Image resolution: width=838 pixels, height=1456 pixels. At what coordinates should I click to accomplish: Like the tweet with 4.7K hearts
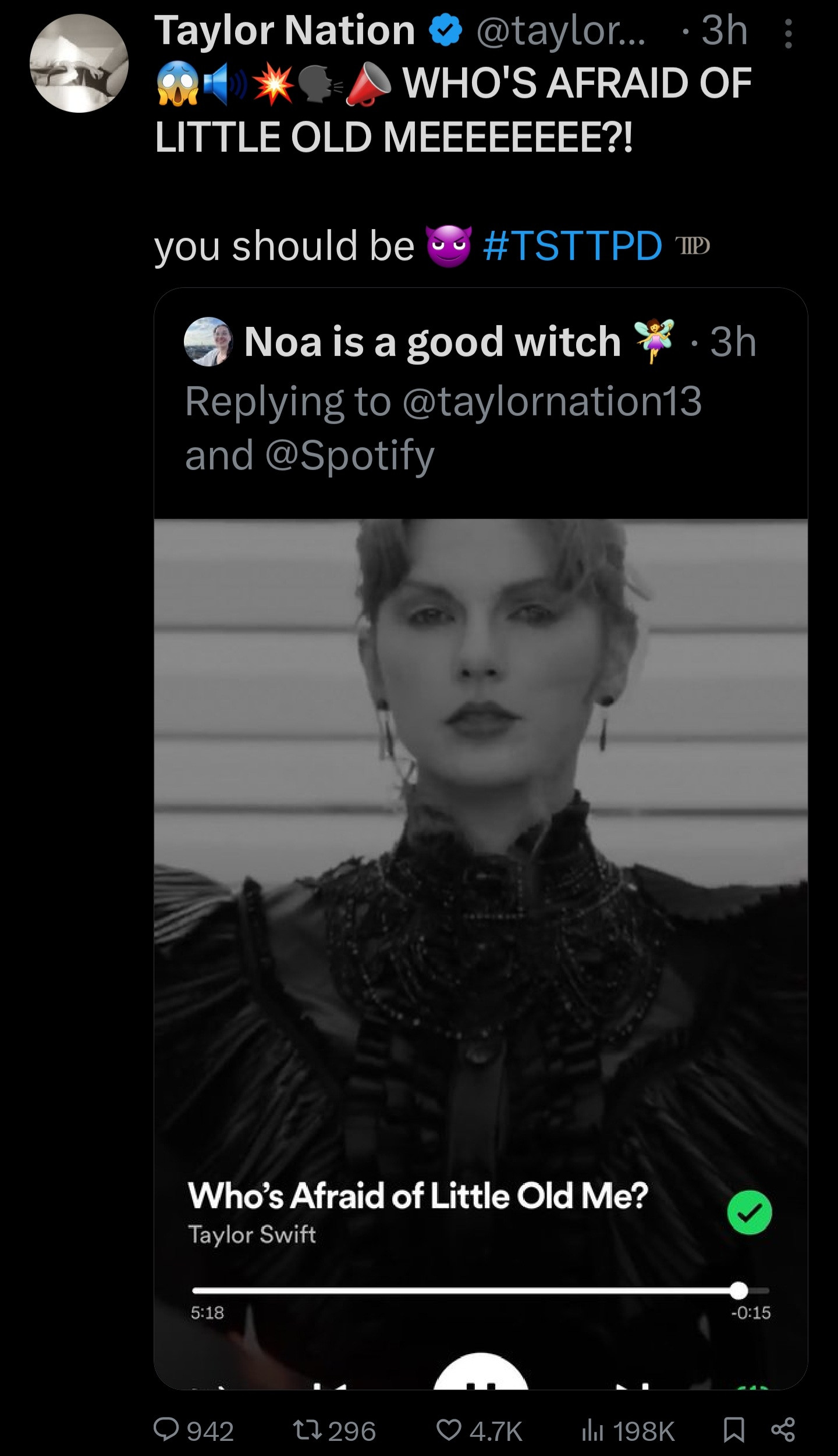[449, 1429]
